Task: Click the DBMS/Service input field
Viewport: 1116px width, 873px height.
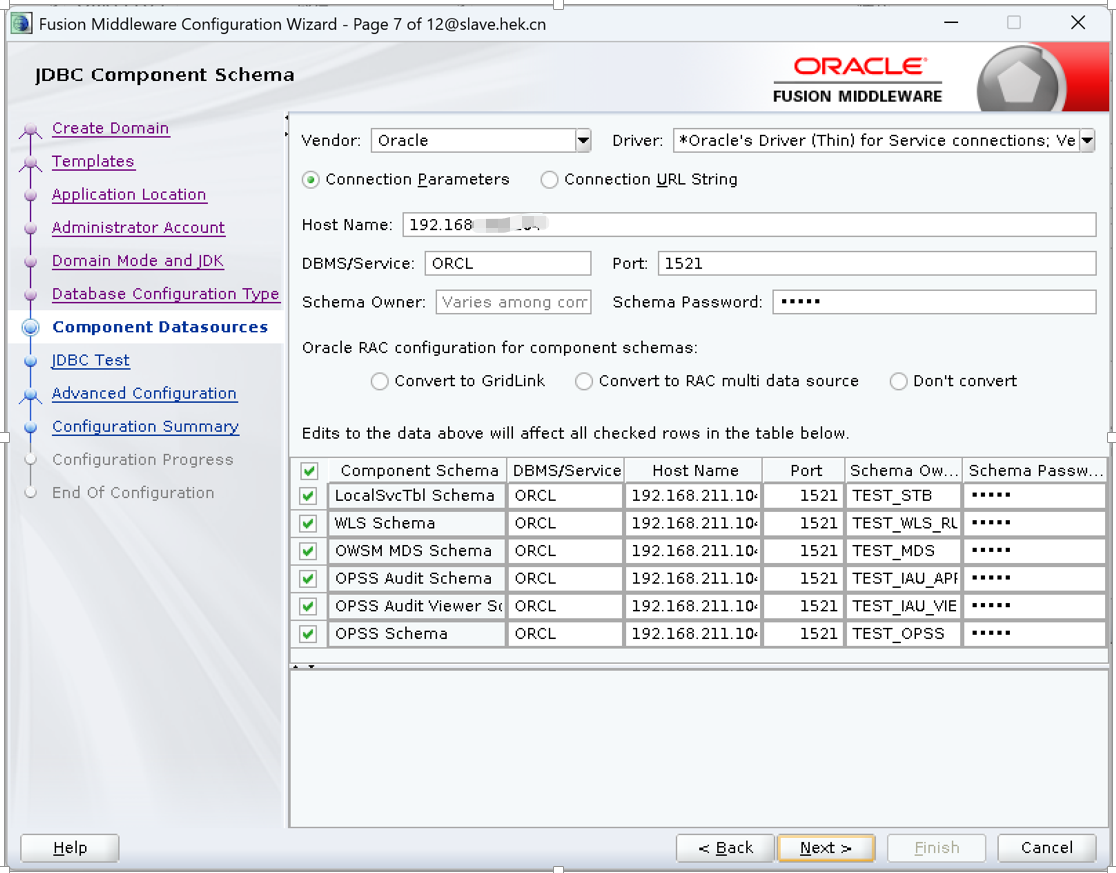Action: click(508, 263)
